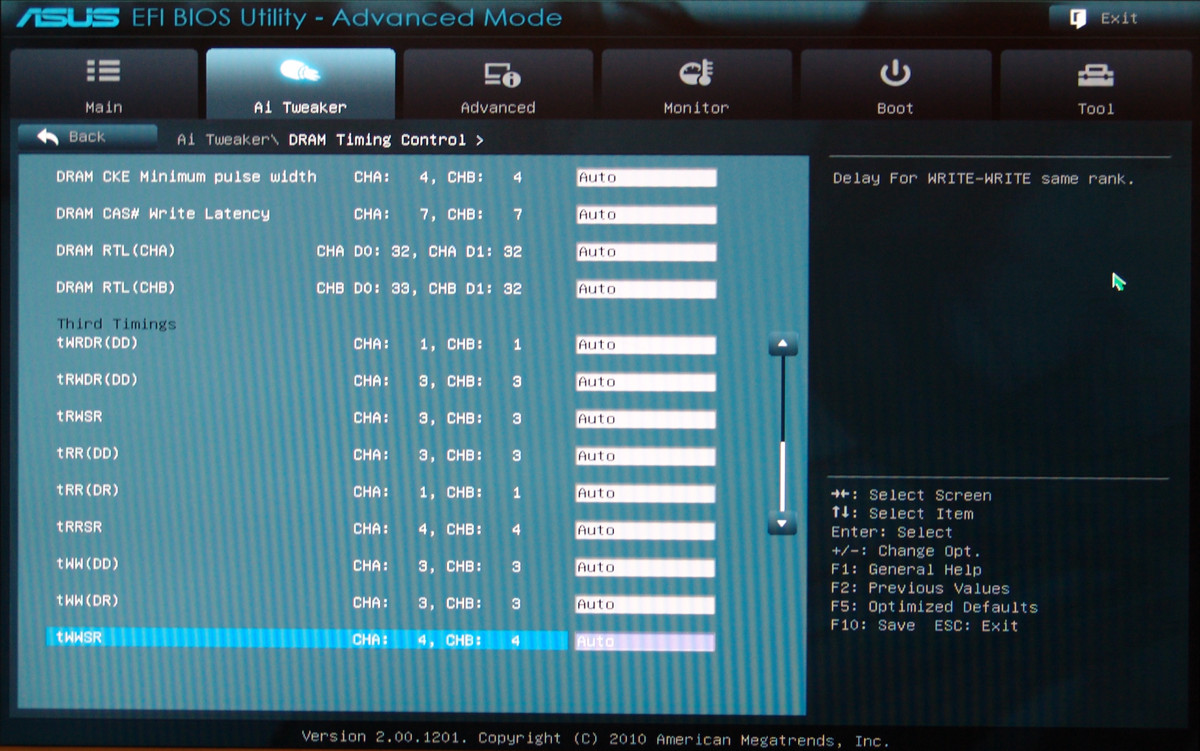Image resolution: width=1200 pixels, height=751 pixels.
Task: Click the highlighted Auto field for tWWSR
Action: [x=646, y=641]
